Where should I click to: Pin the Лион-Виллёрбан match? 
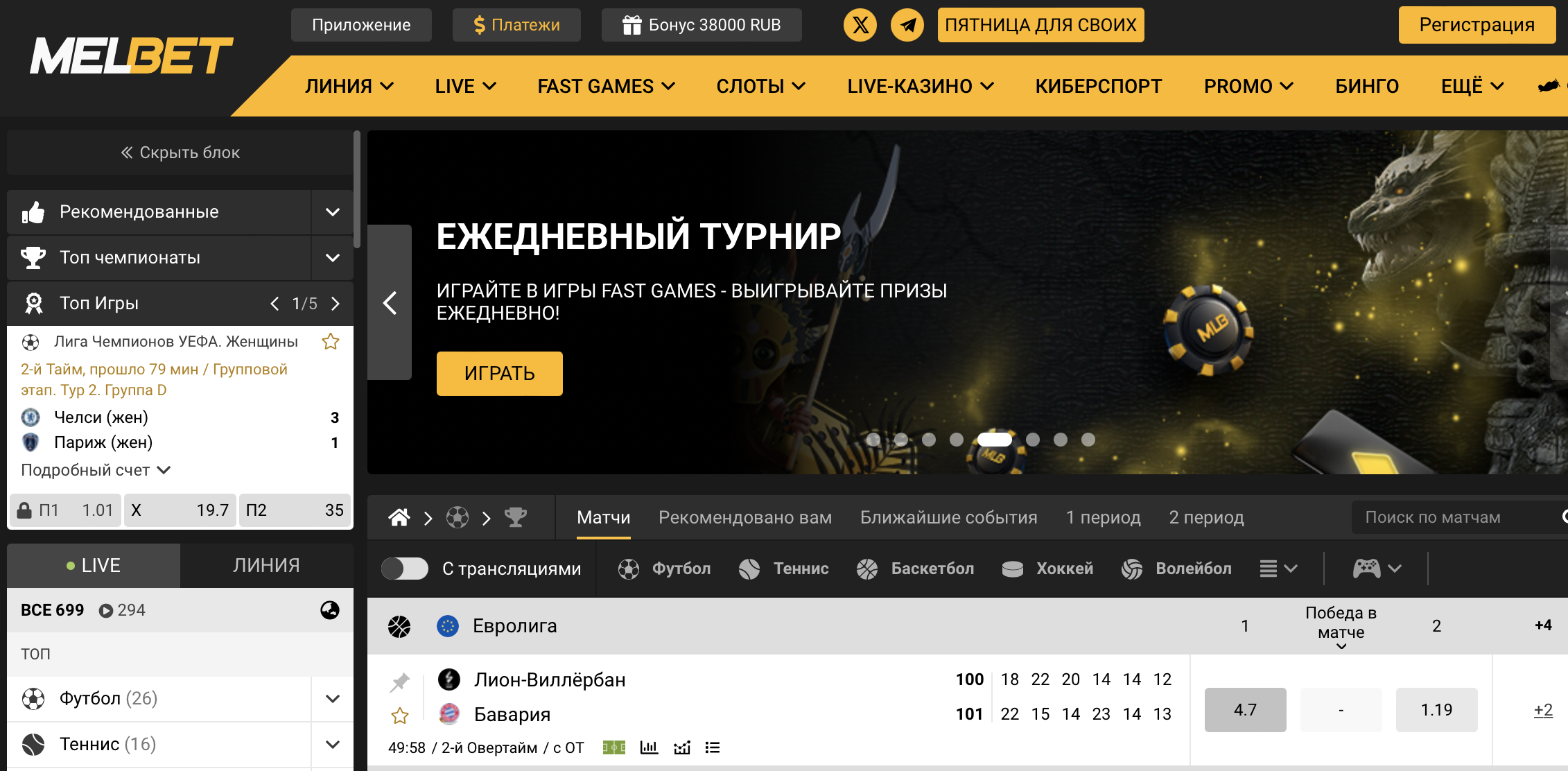click(x=399, y=682)
